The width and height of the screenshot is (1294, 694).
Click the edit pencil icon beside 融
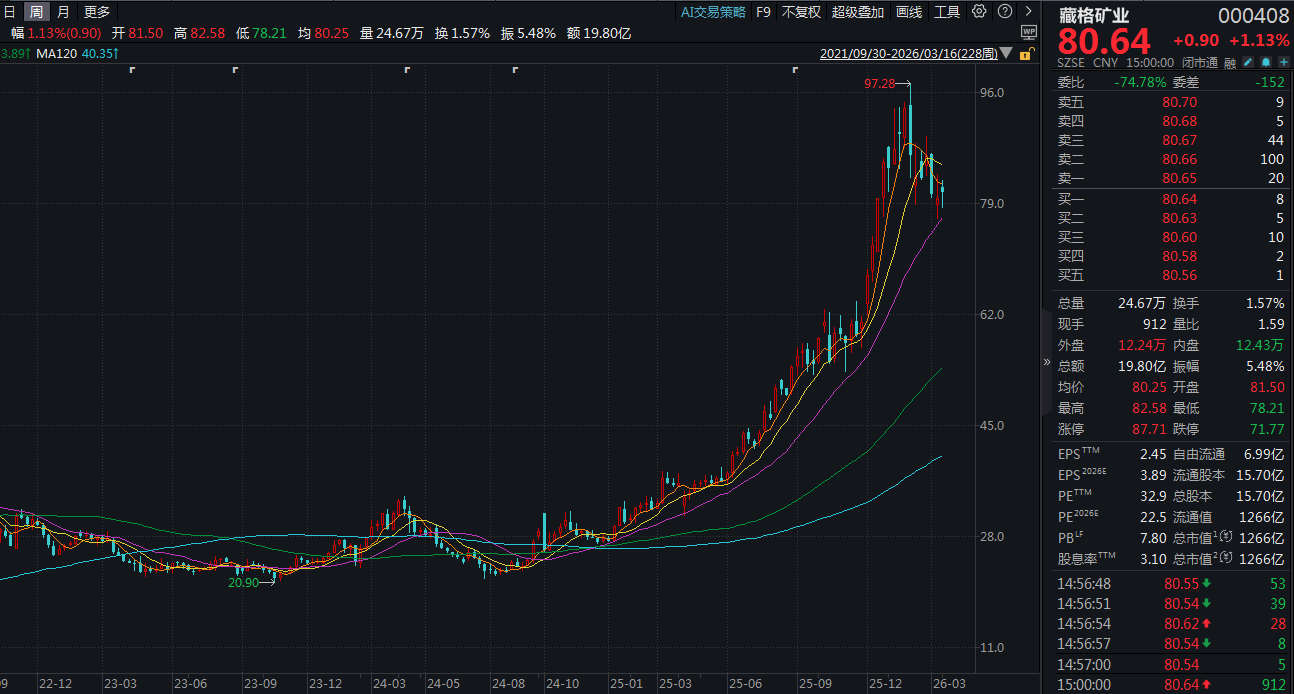click(1245, 62)
